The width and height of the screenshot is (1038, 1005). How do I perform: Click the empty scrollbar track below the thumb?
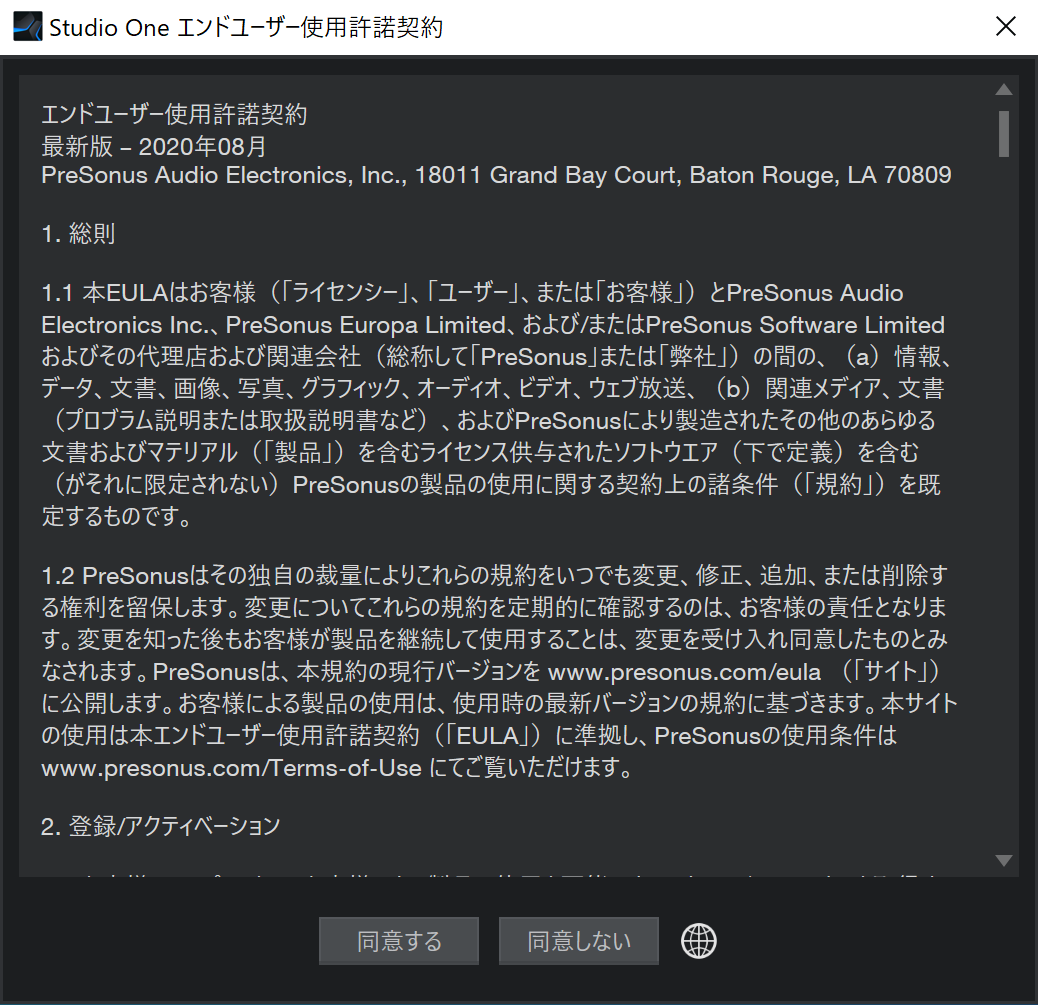(1004, 500)
